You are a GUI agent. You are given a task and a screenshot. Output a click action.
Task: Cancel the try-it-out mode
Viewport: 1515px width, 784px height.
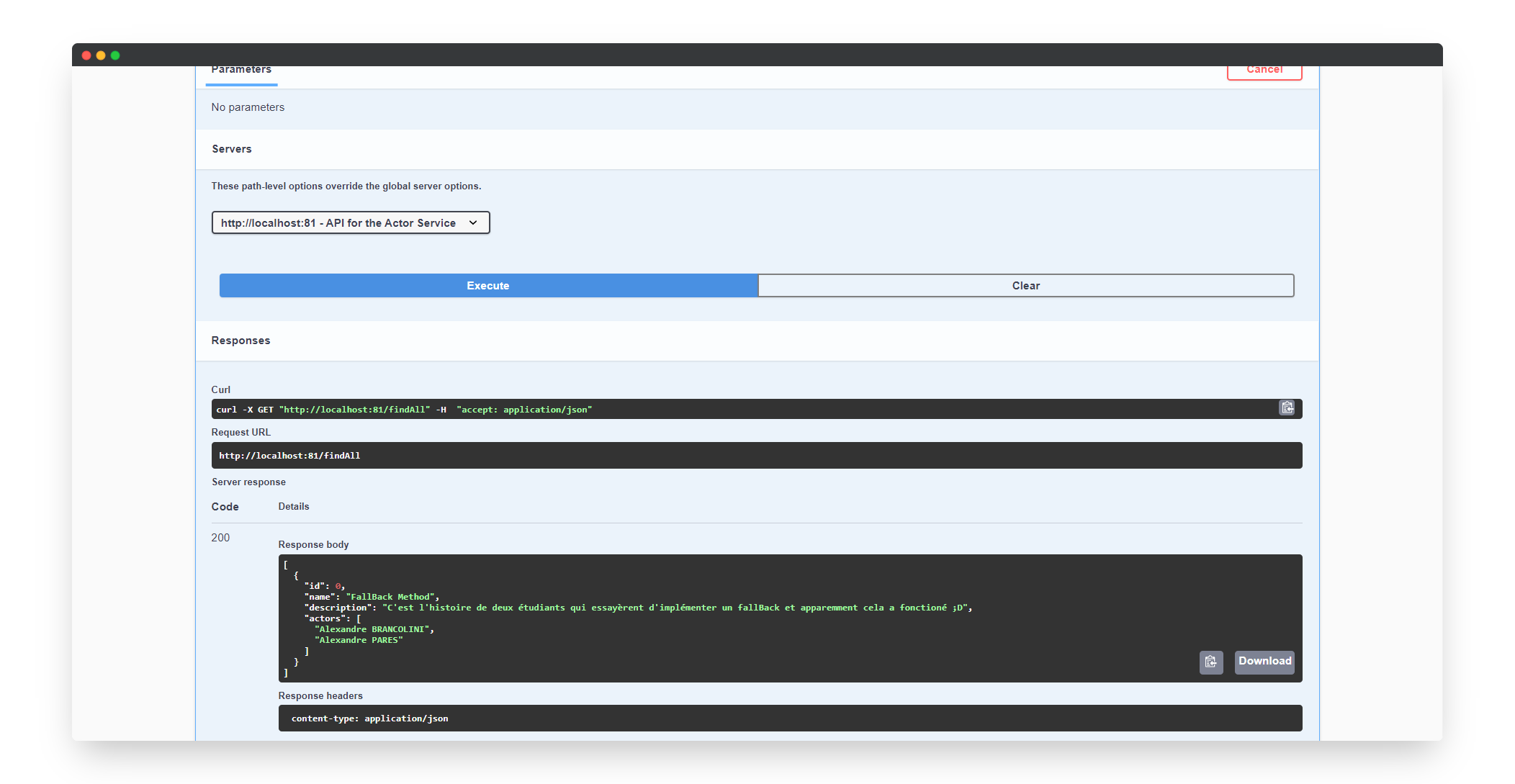tap(1264, 71)
